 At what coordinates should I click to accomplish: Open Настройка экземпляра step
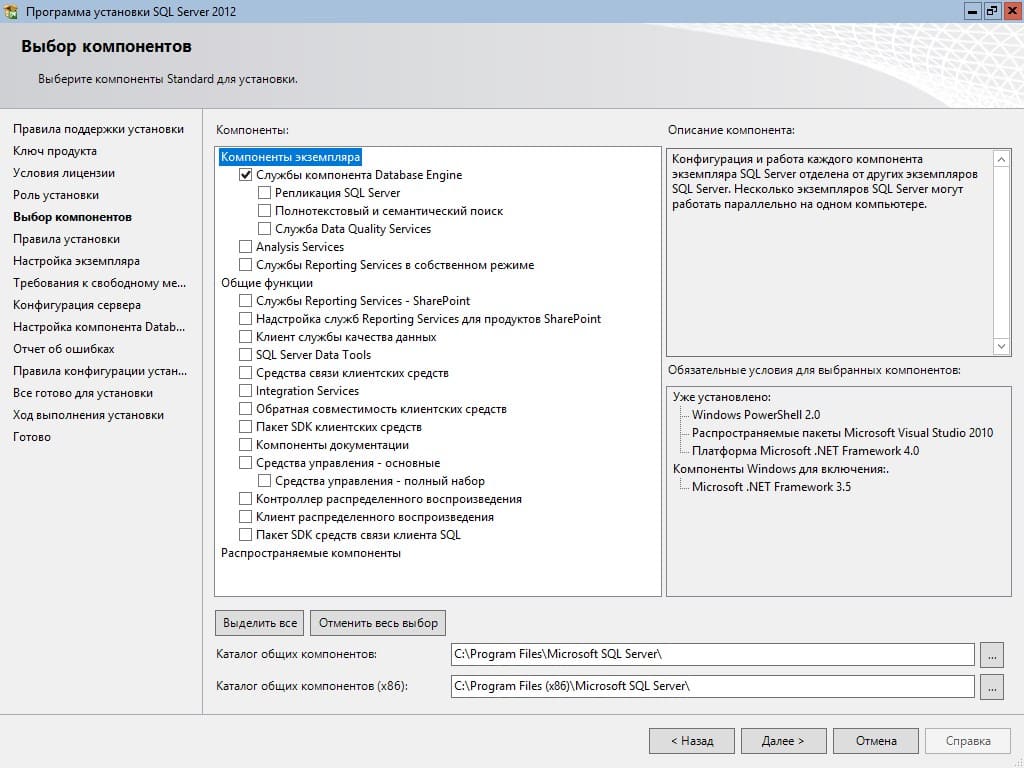(x=76, y=261)
